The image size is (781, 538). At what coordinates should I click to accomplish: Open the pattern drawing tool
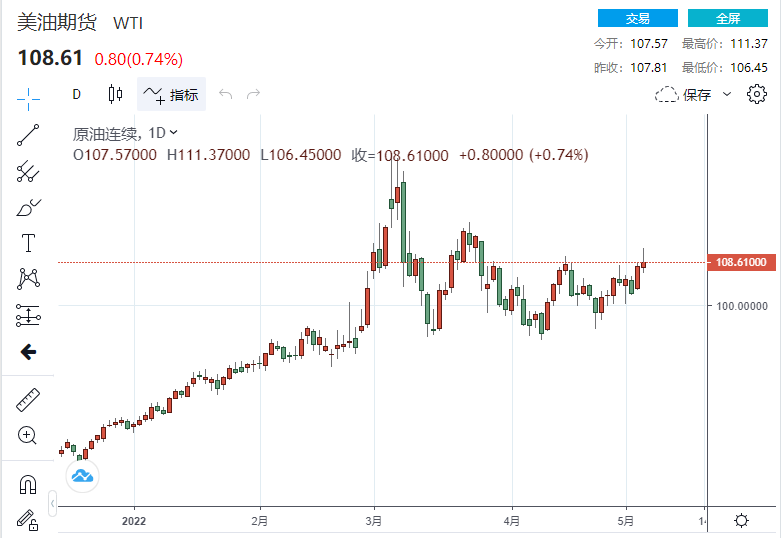click(28, 279)
